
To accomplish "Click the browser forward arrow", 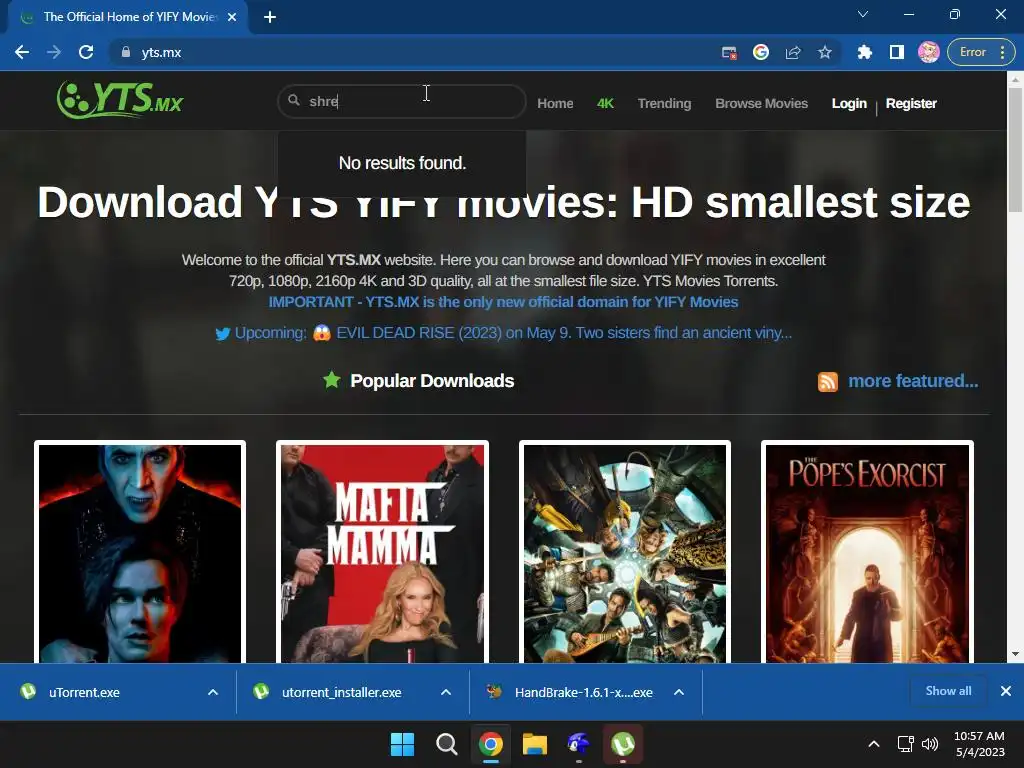I will point(54,52).
